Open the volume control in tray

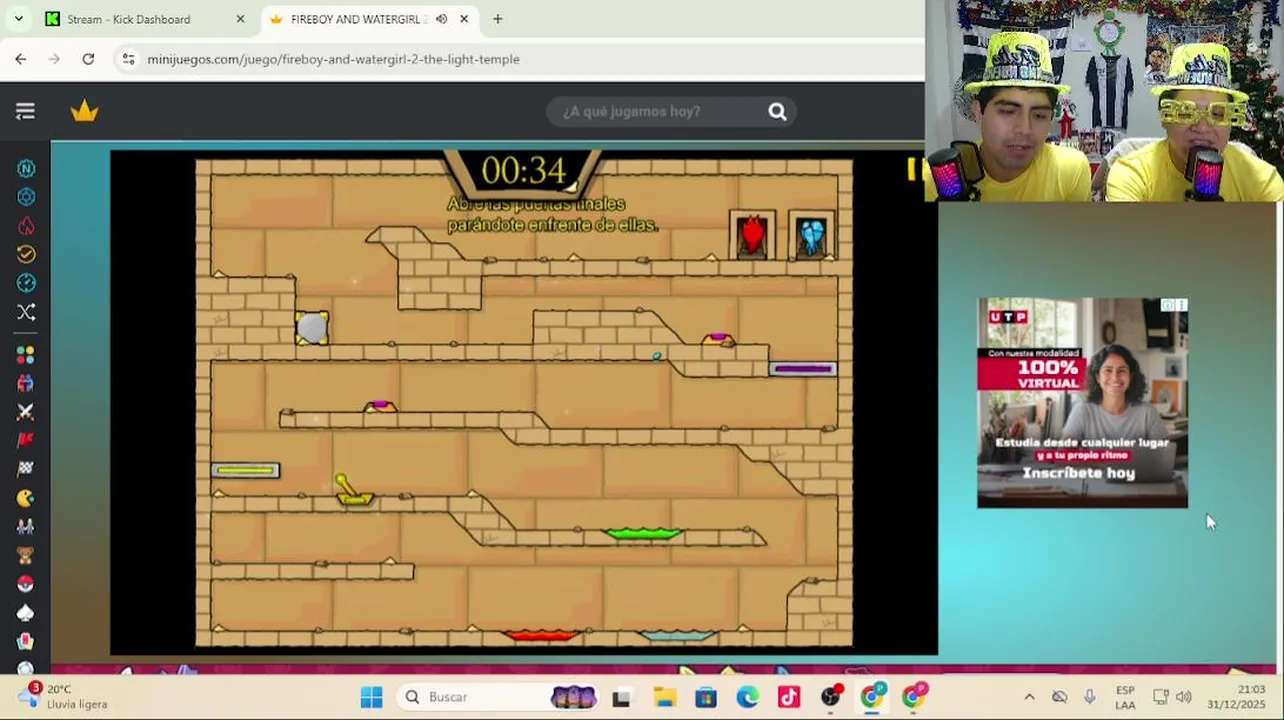coord(1184,697)
